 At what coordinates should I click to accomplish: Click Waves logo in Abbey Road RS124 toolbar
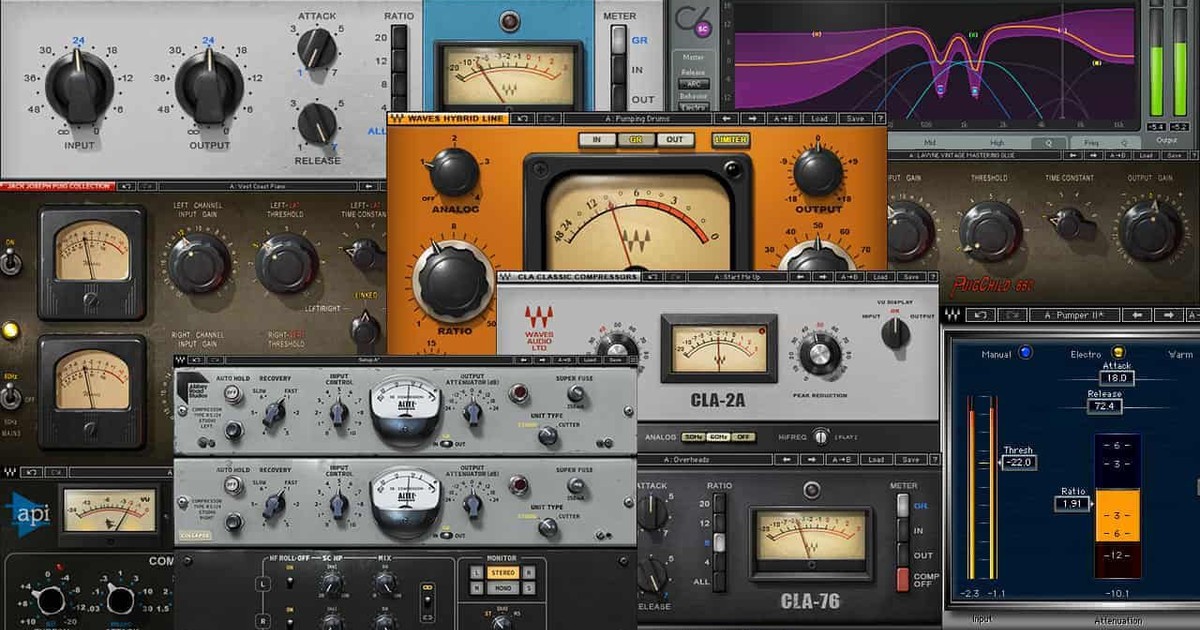180,360
